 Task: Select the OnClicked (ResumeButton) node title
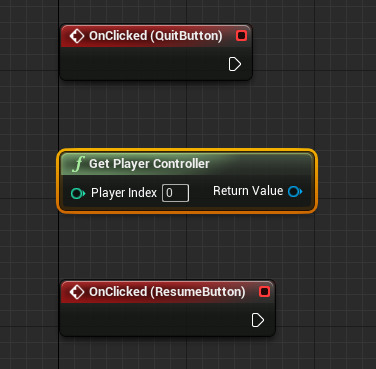(x=167, y=292)
